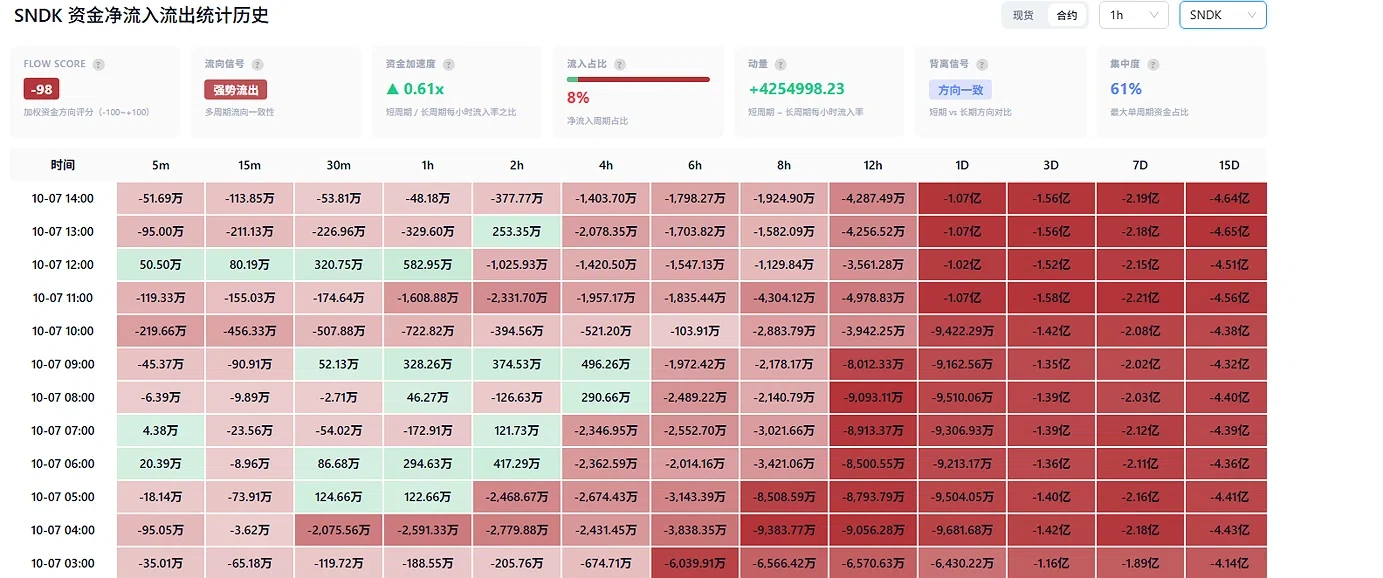Click the help icon beside 动量
Screen dimensions: 1383x578
tap(781, 64)
